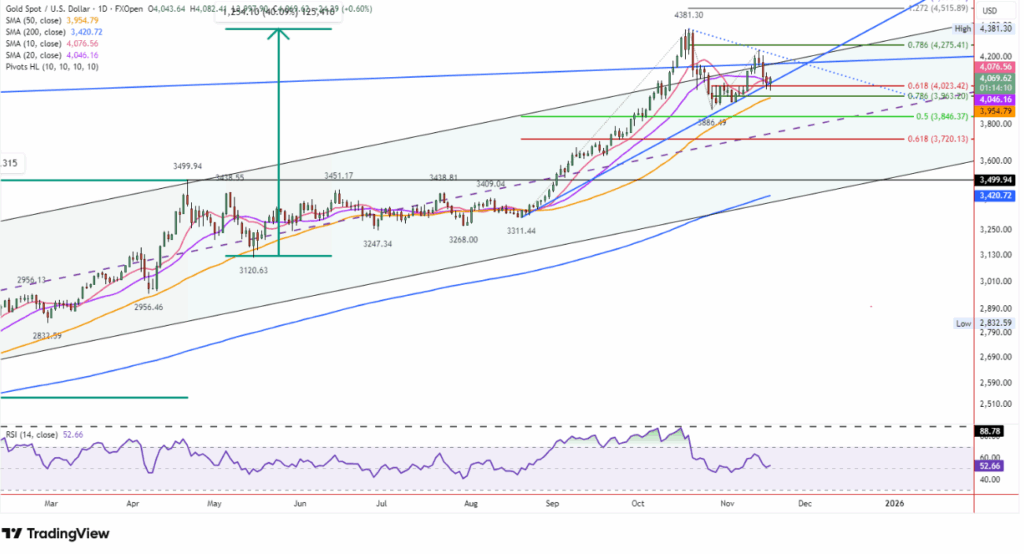Open the USD currency selector
The width and height of the screenshot is (1024, 554).
pos(992,11)
